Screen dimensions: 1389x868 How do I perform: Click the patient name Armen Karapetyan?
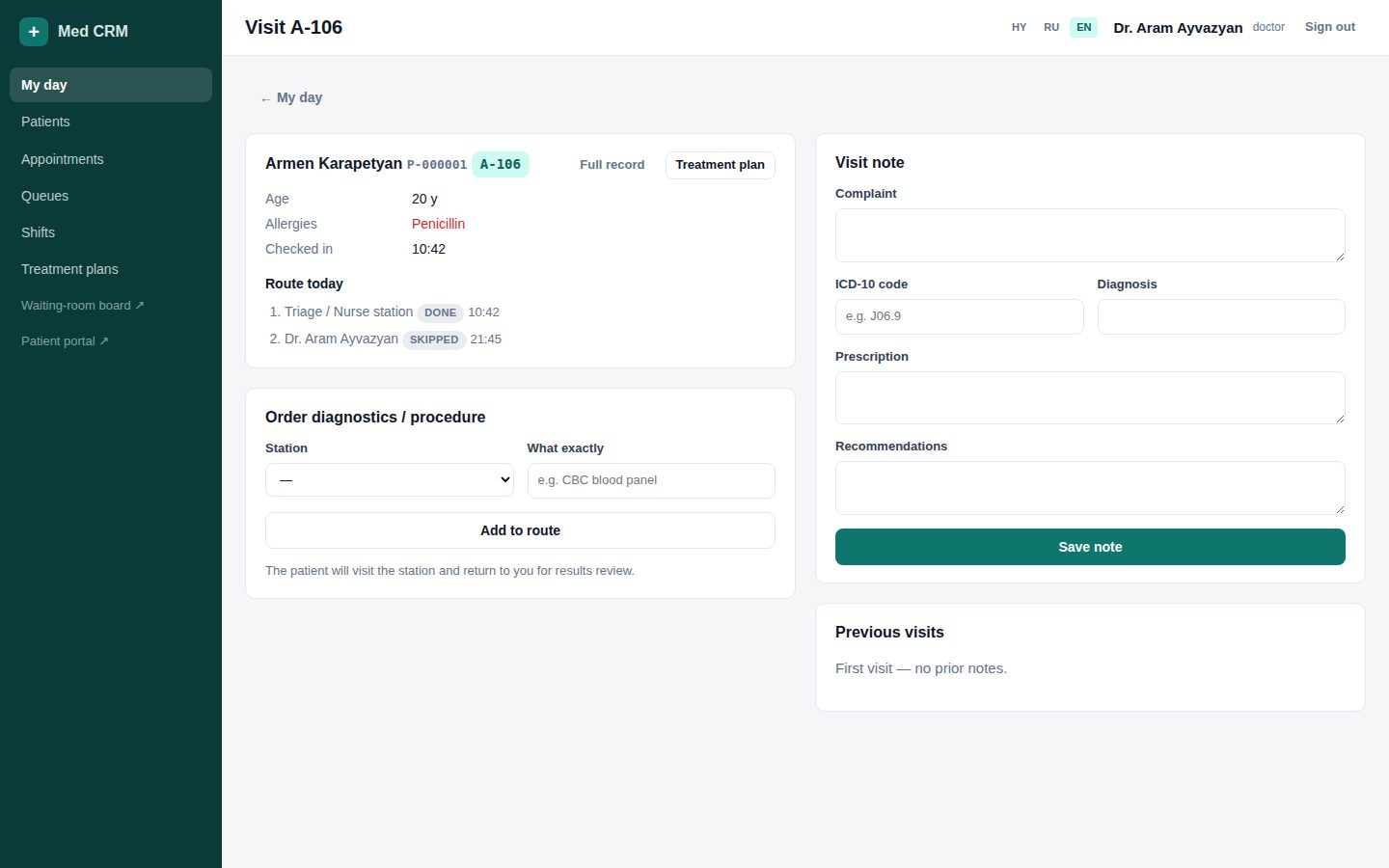(334, 164)
